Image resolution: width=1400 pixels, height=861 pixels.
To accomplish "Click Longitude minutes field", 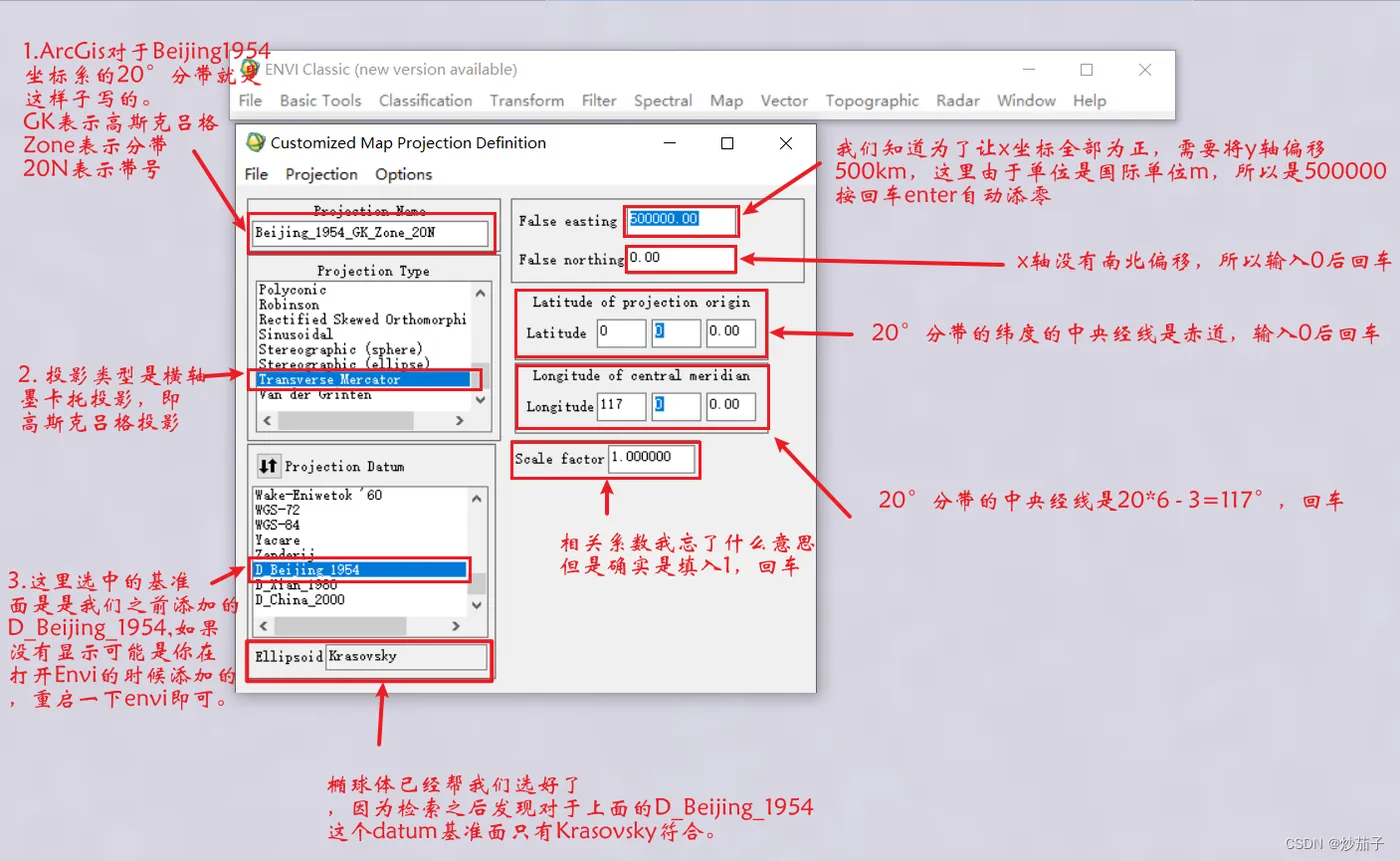I will tap(676, 405).
